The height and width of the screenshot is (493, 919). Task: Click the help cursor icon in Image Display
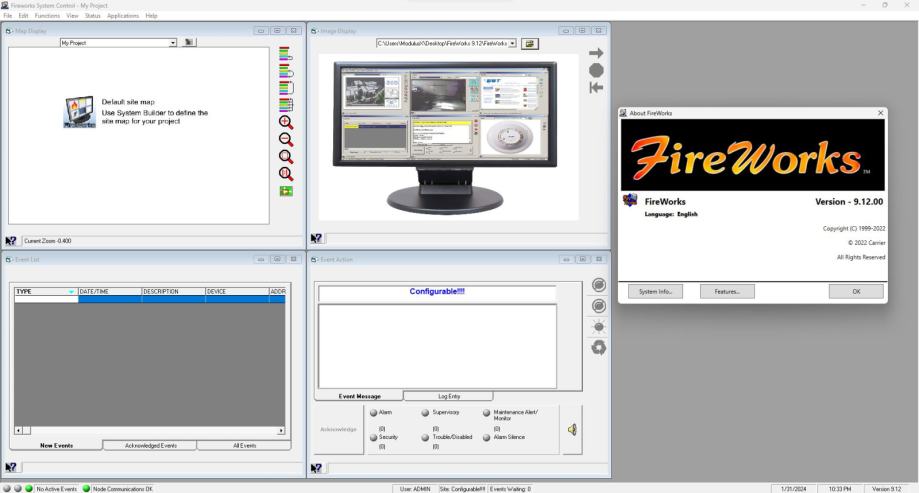coord(316,238)
